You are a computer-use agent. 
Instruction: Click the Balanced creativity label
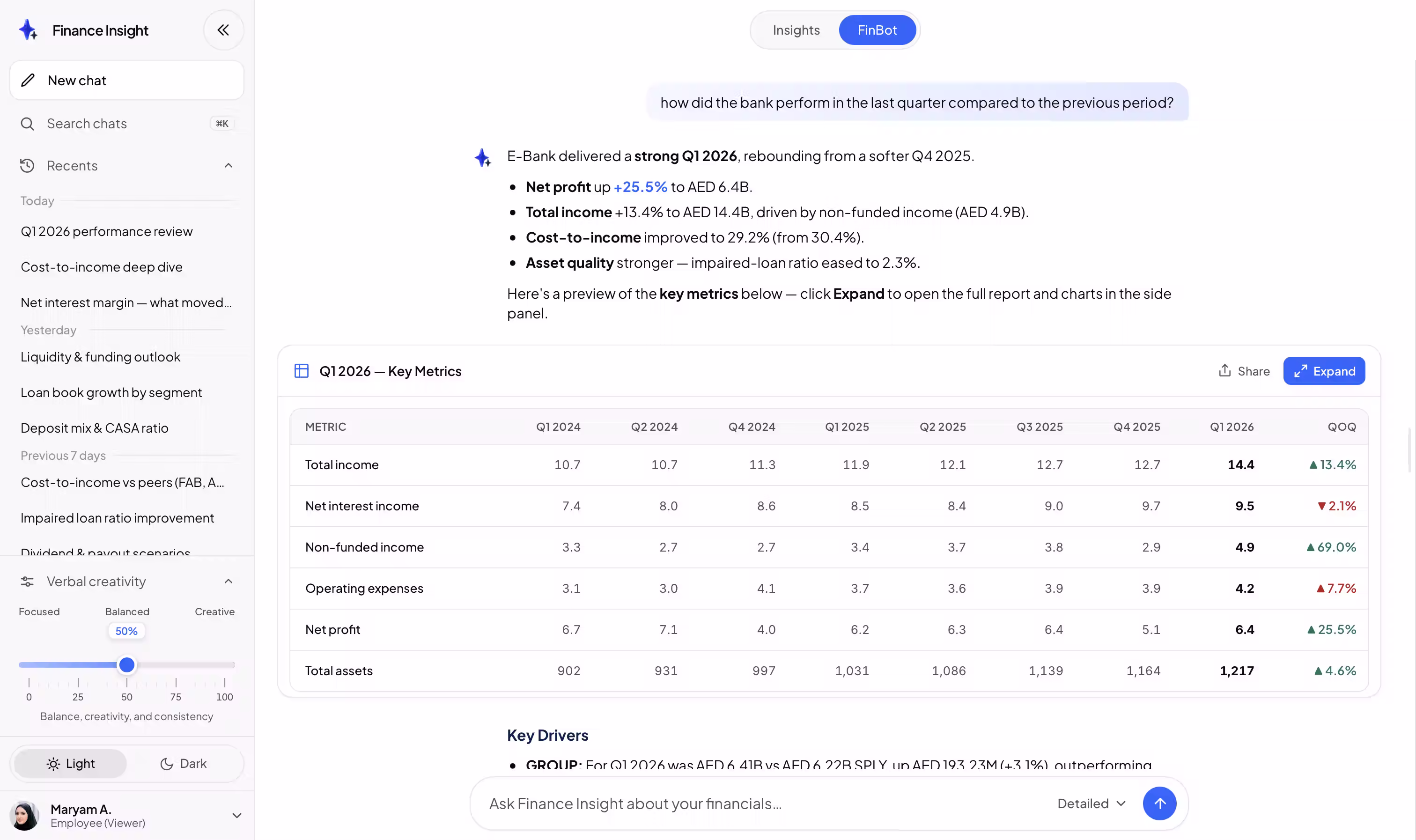pyautogui.click(x=127, y=612)
